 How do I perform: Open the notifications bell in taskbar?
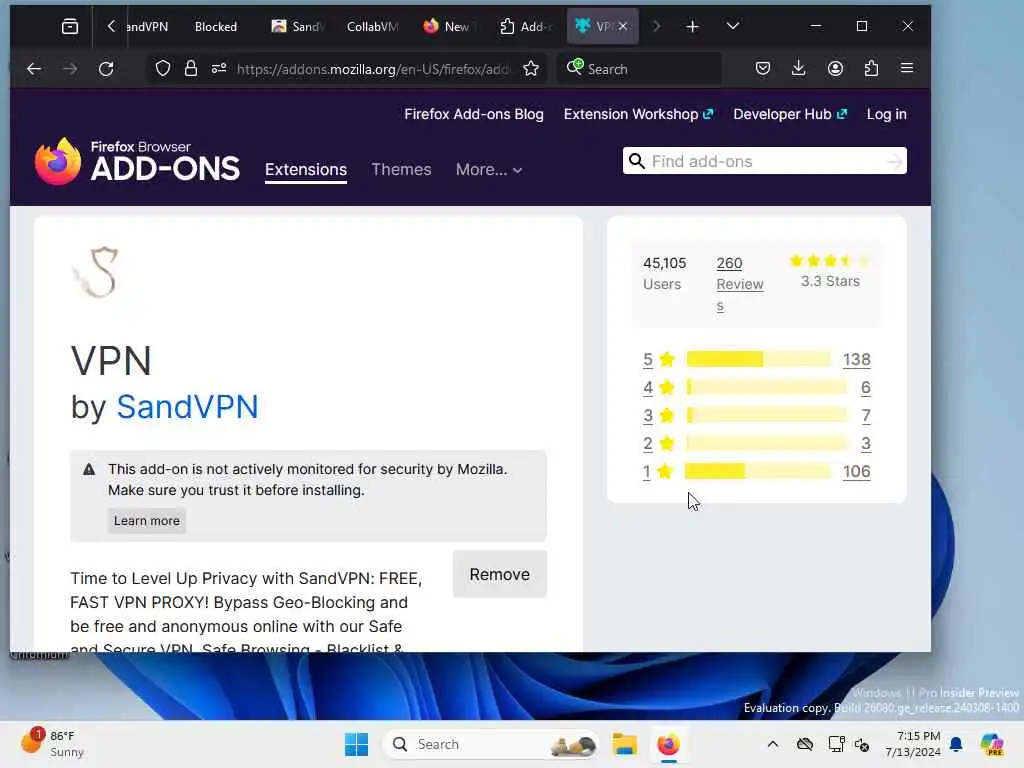point(956,744)
